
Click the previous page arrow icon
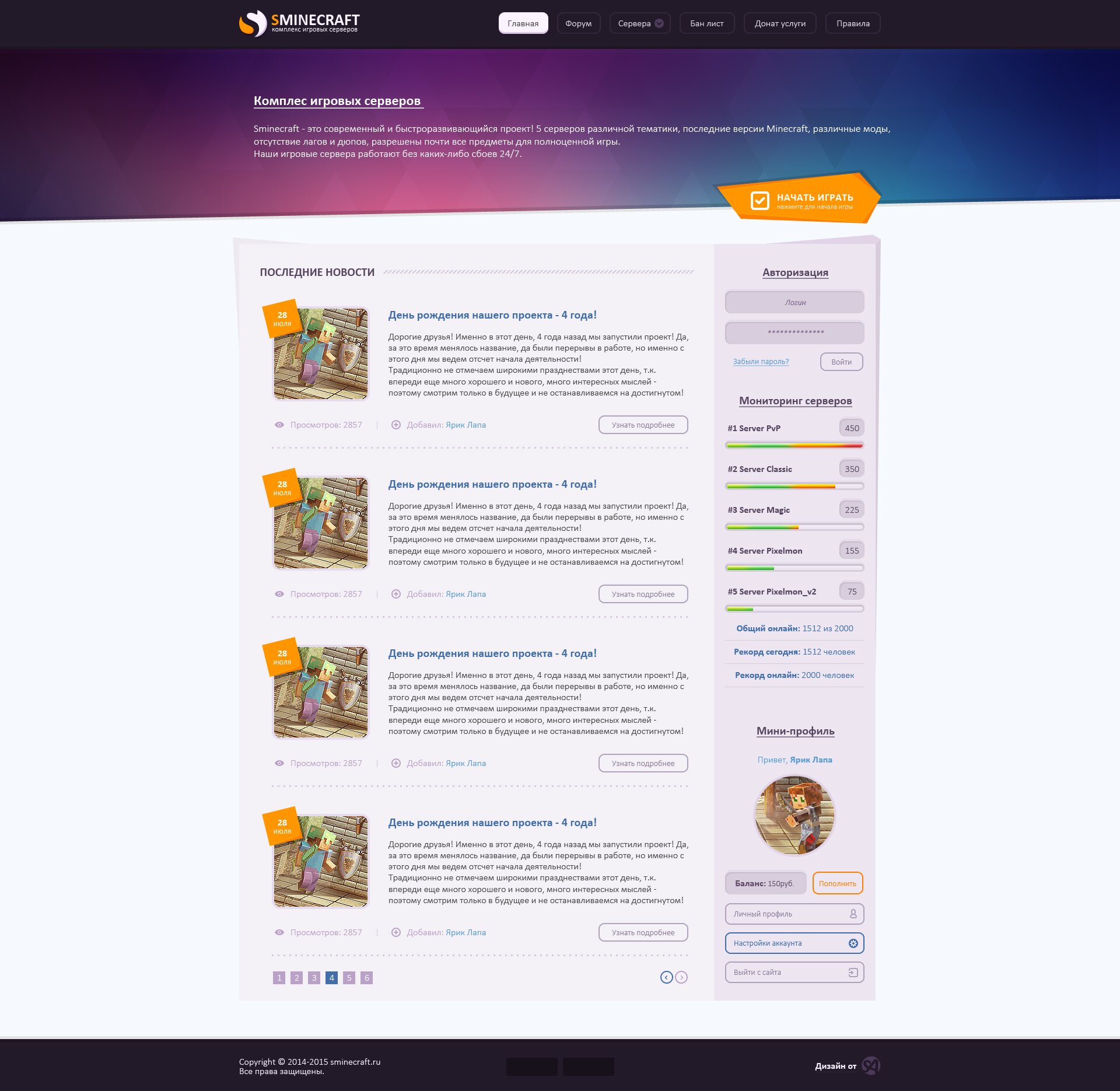point(666,977)
